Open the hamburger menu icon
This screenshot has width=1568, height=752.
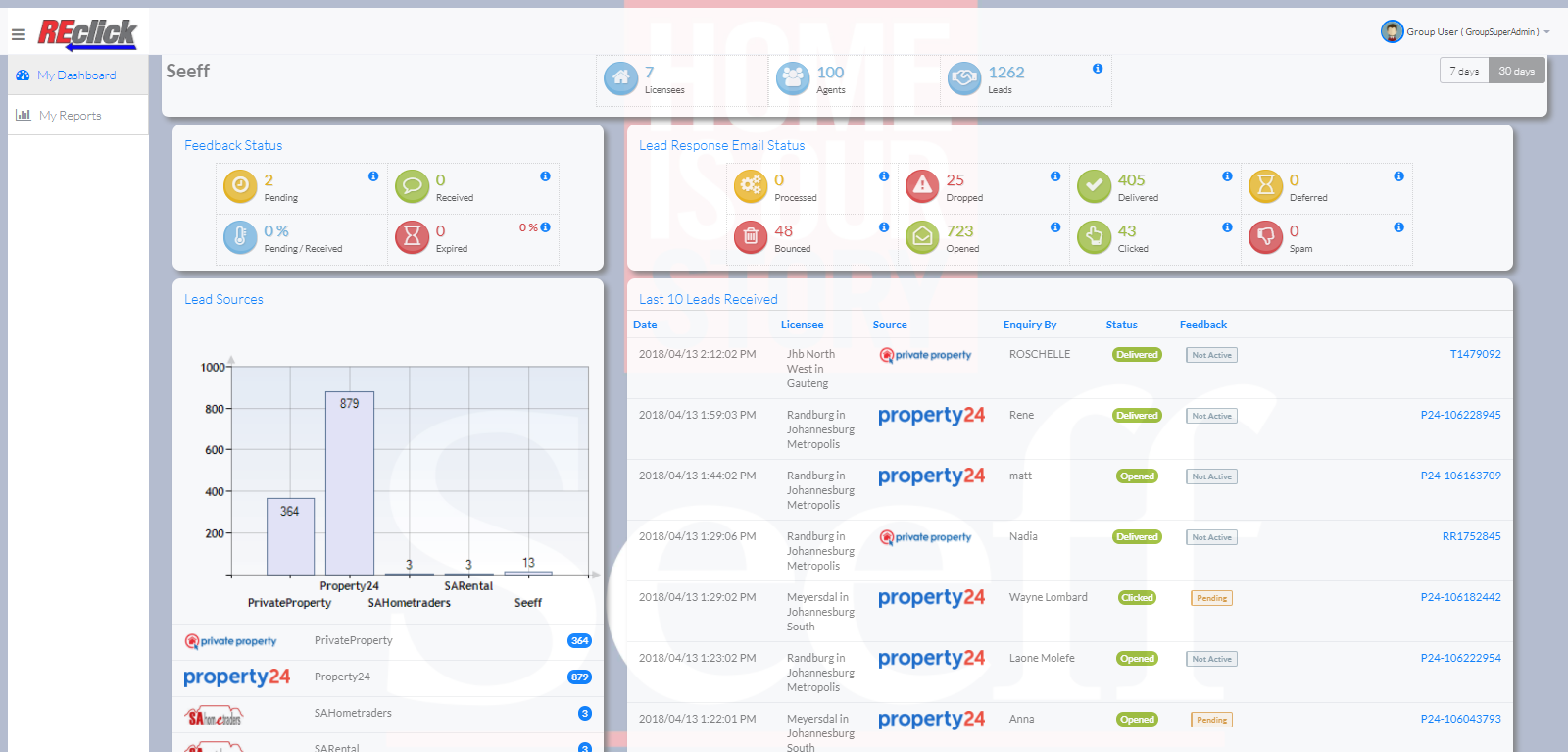tap(18, 34)
